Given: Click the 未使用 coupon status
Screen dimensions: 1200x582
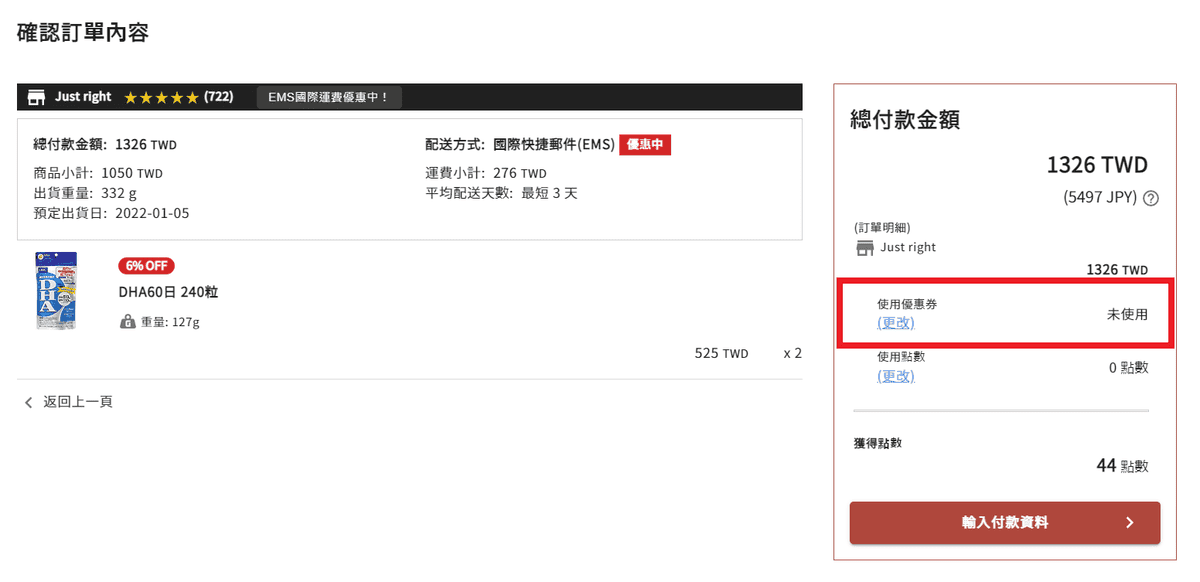Looking at the screenshot, I should 1127,314.
